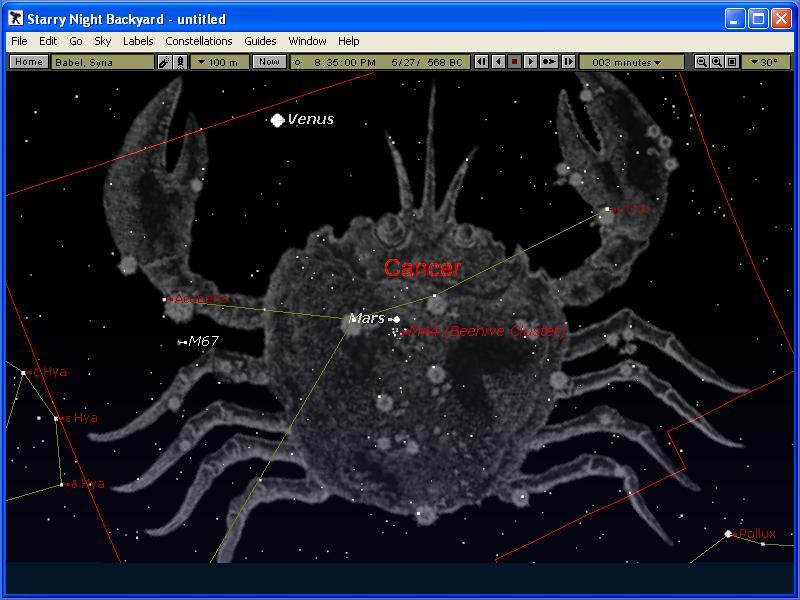Click the full field of view square icon
800x600 pixels.
pyautogui.click(x=732, y=62)
